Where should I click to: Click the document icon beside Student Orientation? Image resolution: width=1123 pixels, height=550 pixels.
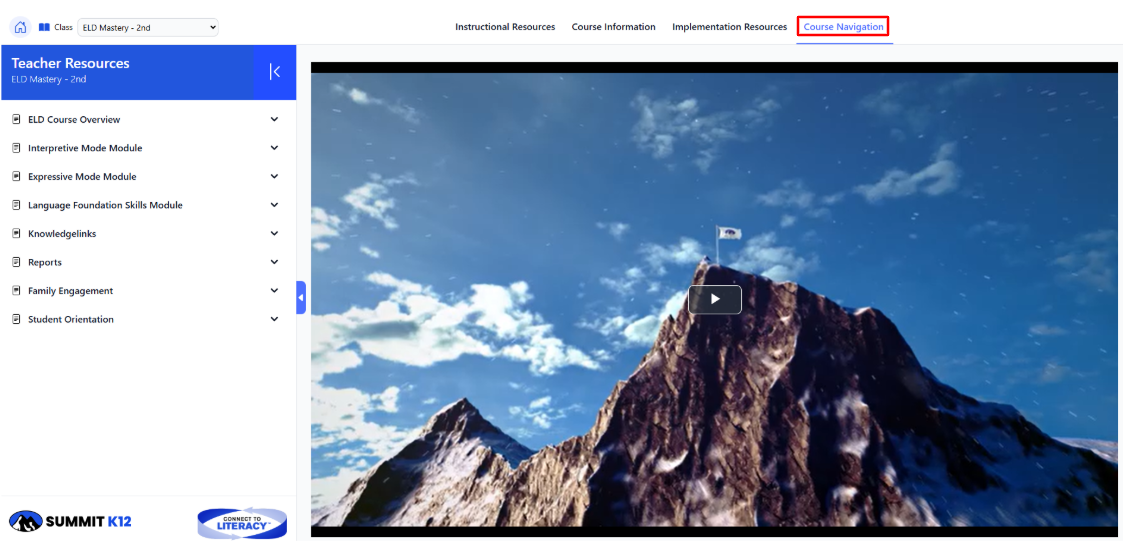(16, 320)
